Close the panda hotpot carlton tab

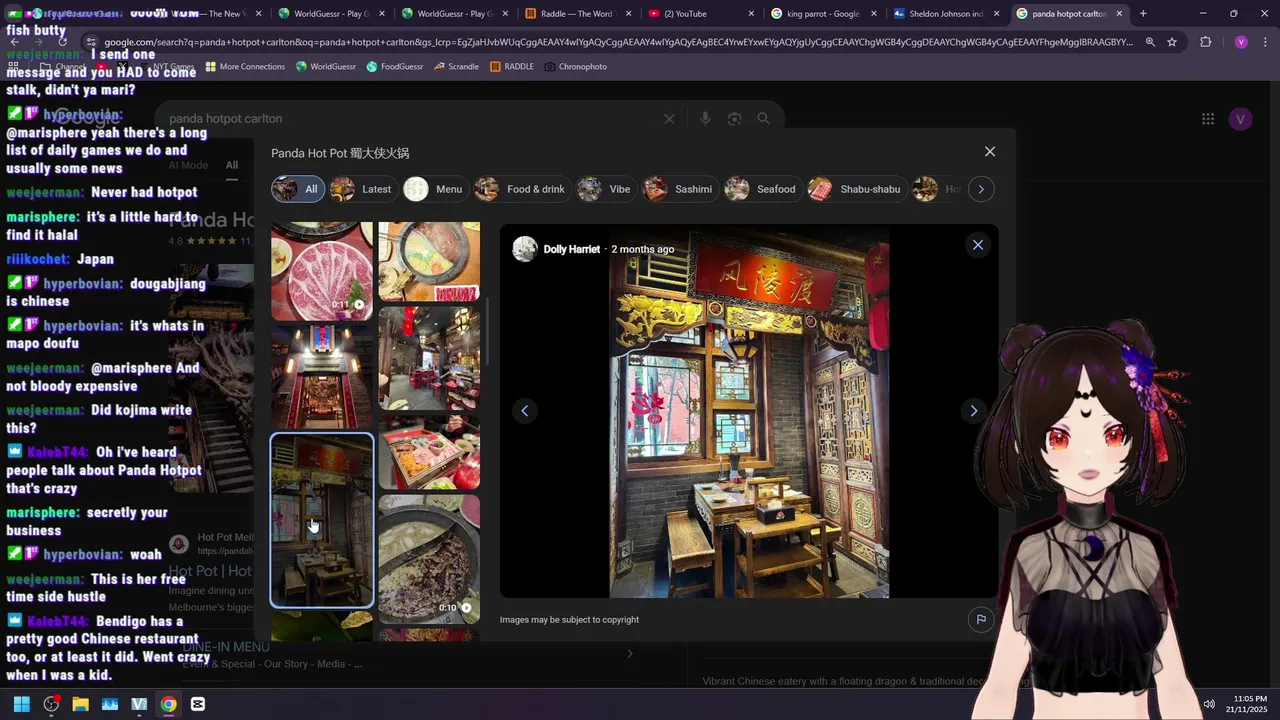(x=1119, y=14)
